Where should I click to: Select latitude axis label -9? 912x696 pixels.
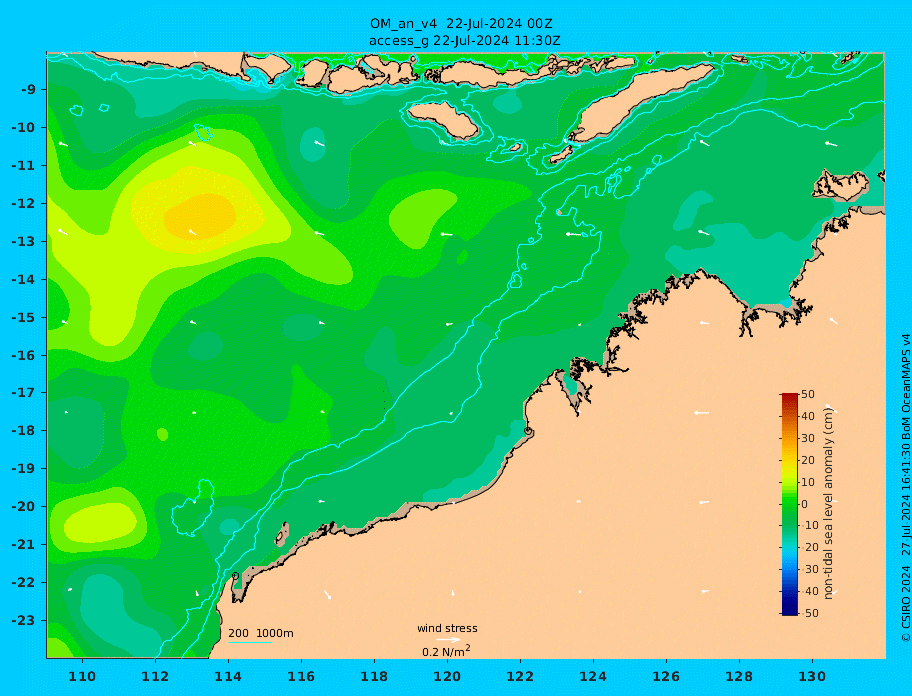coord(29,90)
